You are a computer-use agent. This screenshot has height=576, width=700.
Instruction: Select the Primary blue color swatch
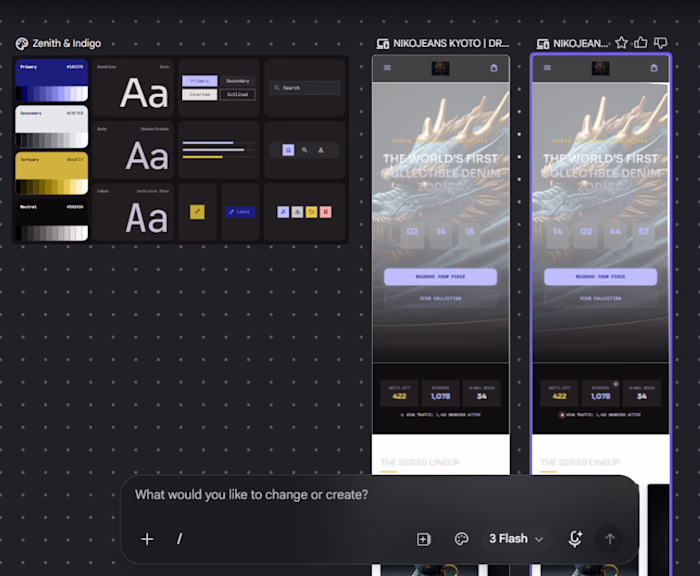tap(52, 81)
